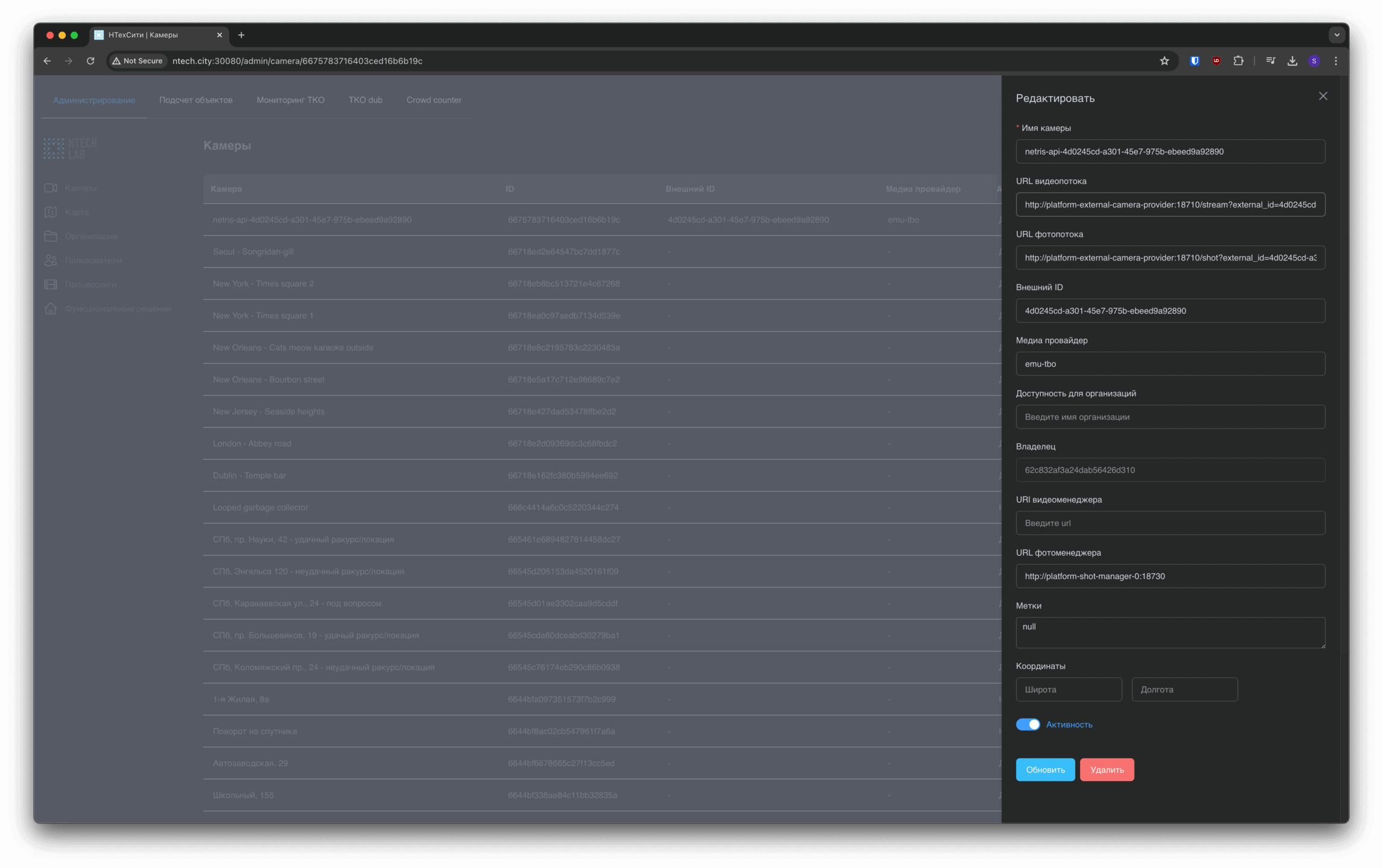1383x868 pixels.
Task: Bookmark page with star icon
Action: click(x=1164, y=61)
